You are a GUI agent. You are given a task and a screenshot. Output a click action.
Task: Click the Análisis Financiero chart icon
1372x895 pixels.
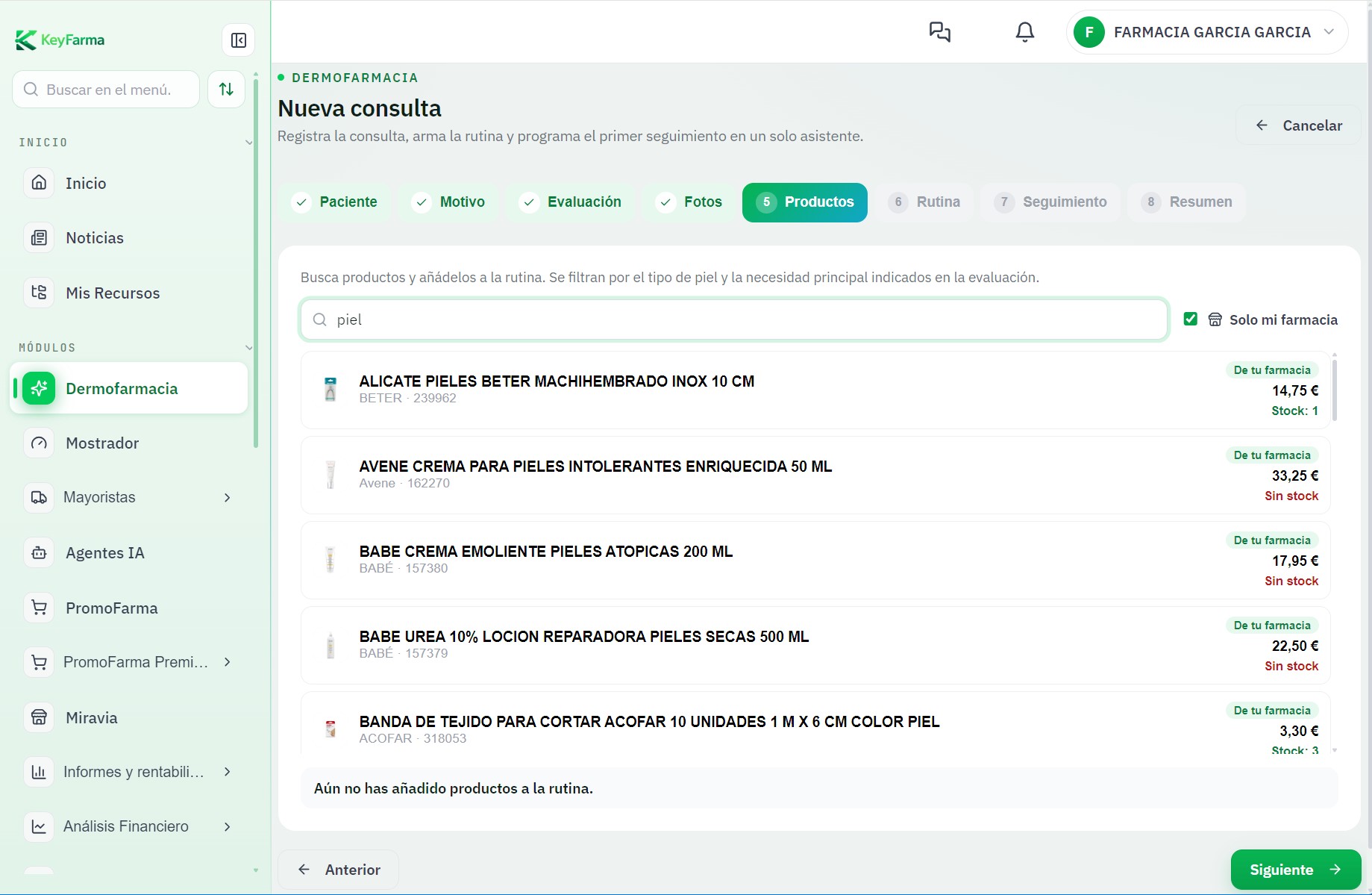(39, 827)
